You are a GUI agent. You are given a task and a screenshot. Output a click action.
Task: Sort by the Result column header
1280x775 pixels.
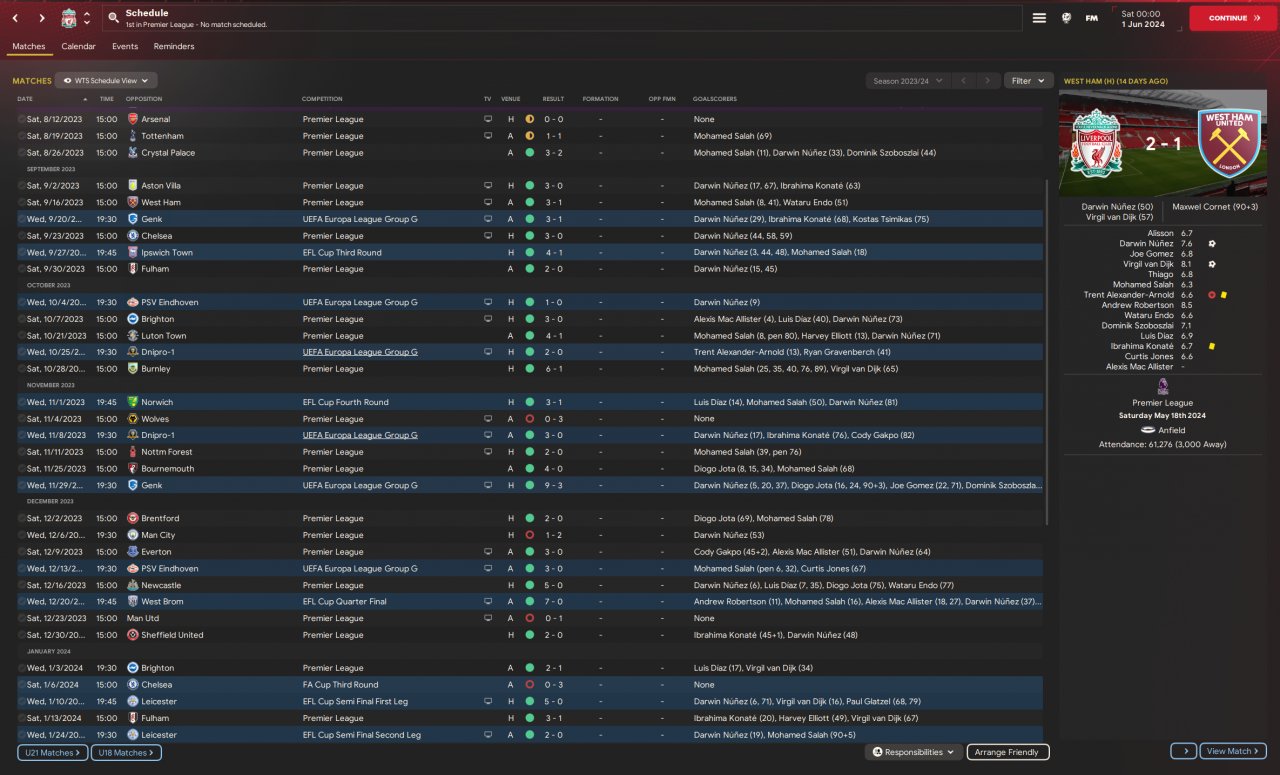[x=553, y=99]
